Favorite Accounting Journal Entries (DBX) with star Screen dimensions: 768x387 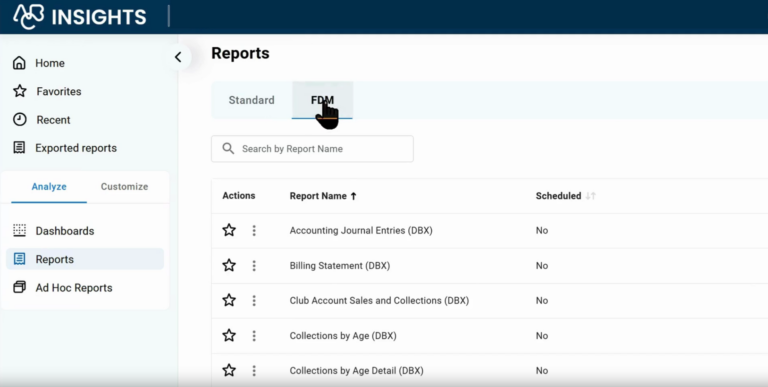point(229,230)
